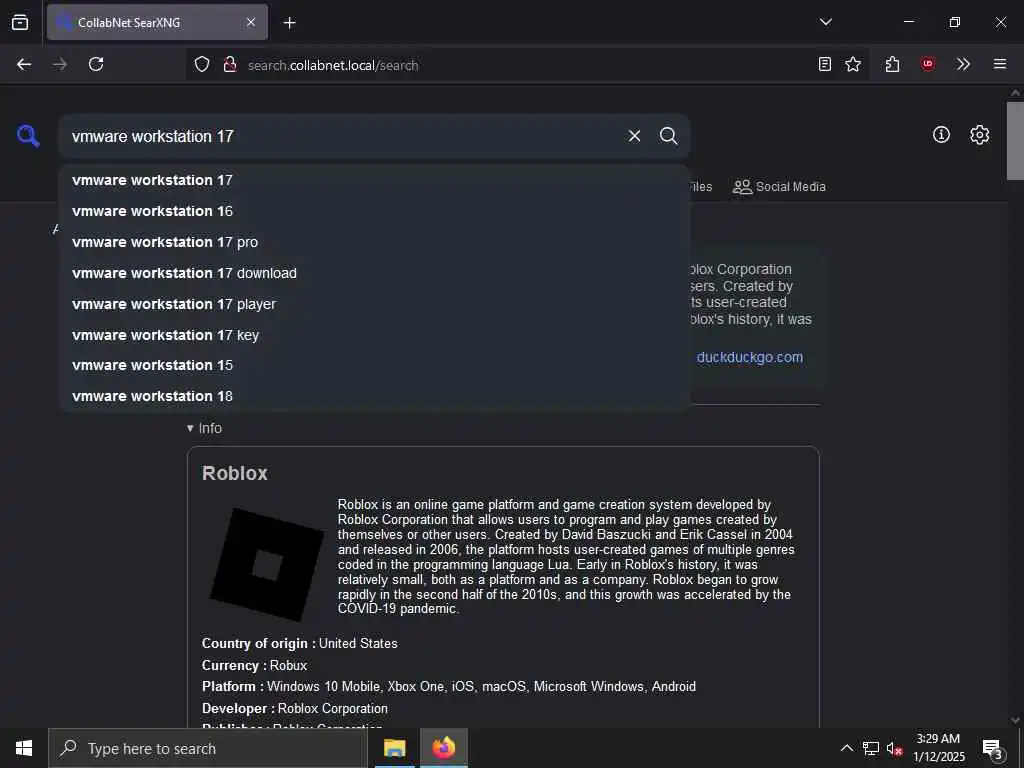Choose suggestion vmware workstation 17 player
The width and height of the screenshot is (1024, 768).
click(374, 304)
